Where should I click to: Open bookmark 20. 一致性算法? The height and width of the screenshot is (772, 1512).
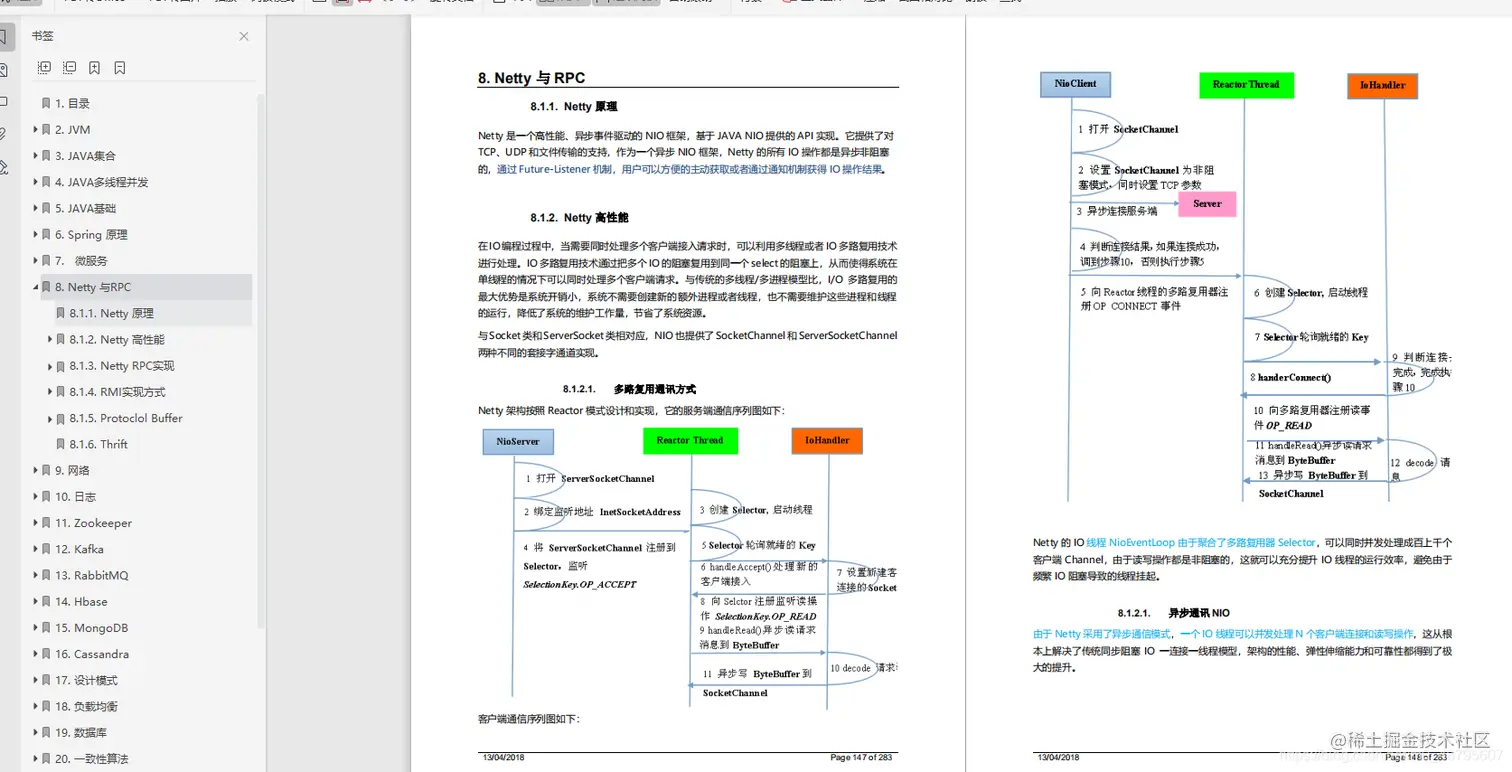click(92, 759)
